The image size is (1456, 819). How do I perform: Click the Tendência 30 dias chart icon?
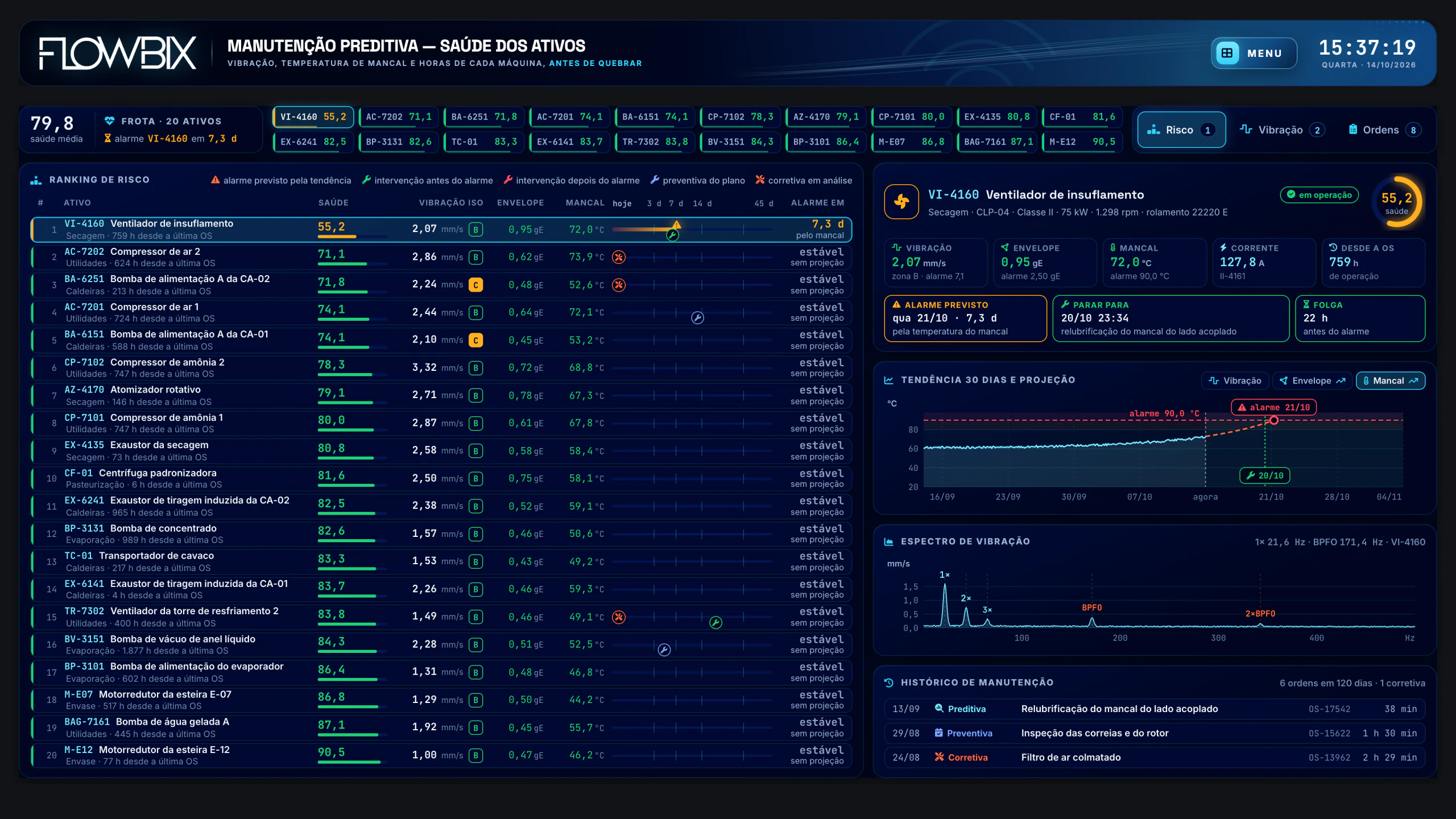(889, 380)
